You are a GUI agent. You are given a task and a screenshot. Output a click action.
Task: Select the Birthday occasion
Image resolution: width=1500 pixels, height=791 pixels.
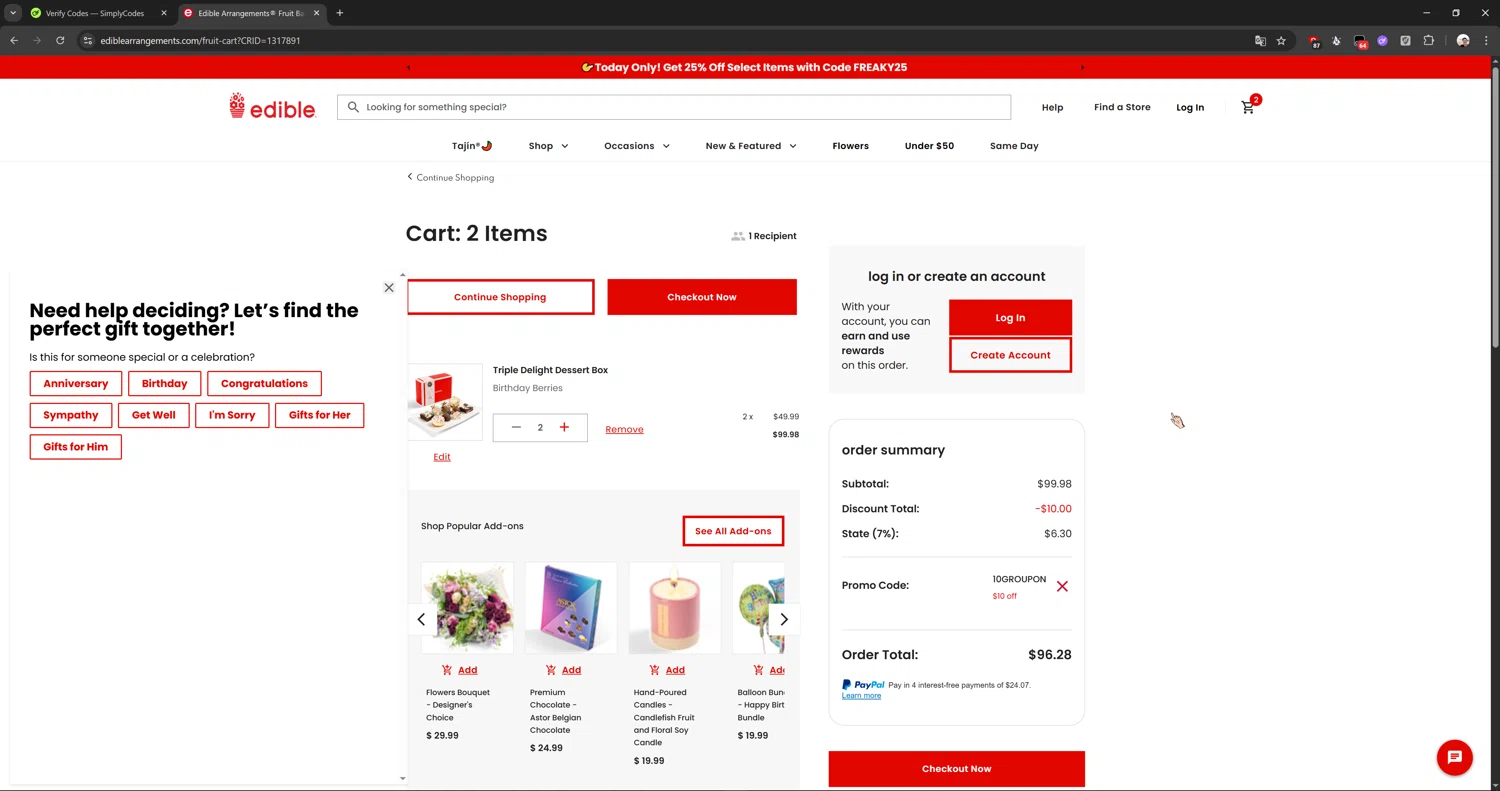point(164,384)
